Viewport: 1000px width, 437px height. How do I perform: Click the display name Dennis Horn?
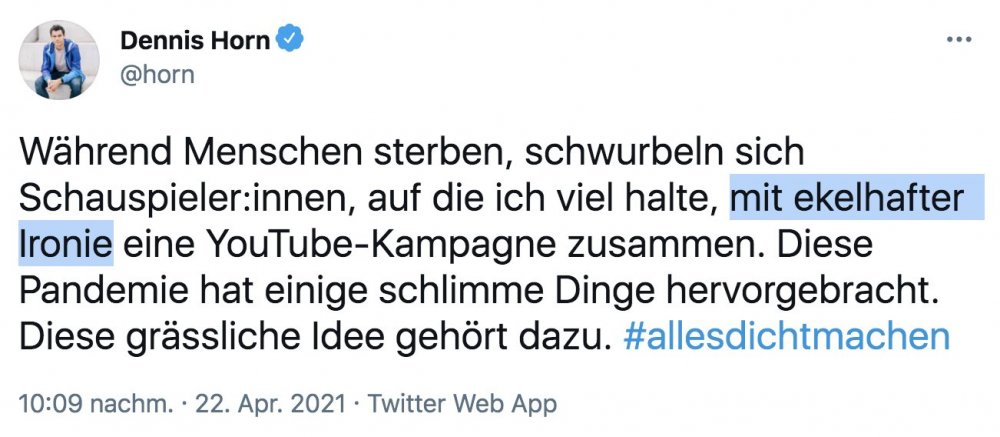(x=195, y=40)
